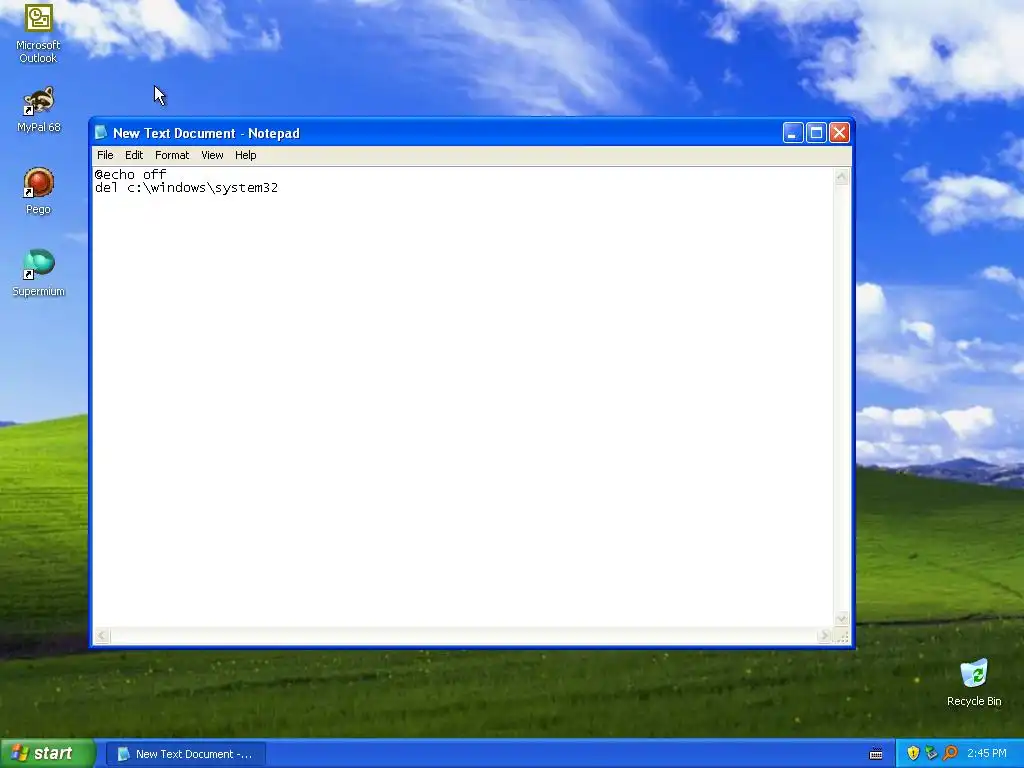The width and height of the screenshot is (1024, 768).
Task: Click the horizontal scrollbar right arrow
Action: click(x=824, y=635)
